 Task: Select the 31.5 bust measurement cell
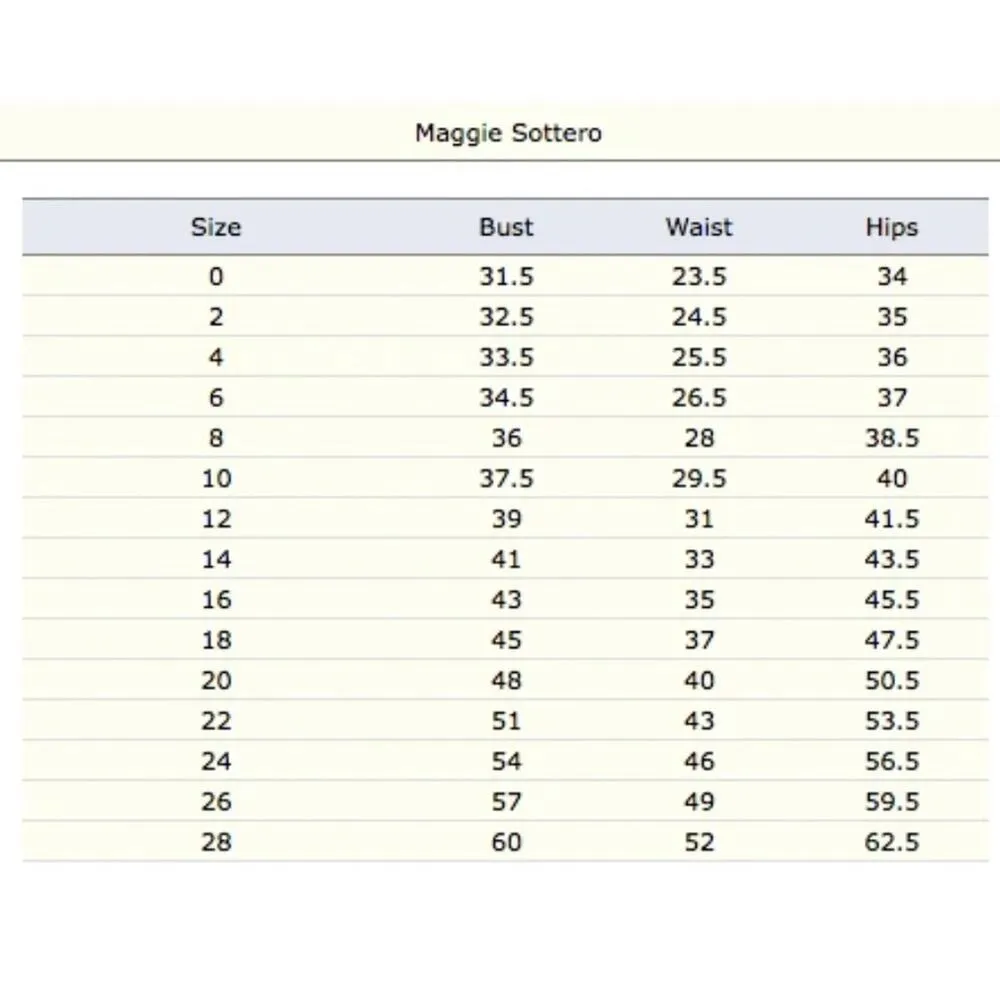coord(506,277)
